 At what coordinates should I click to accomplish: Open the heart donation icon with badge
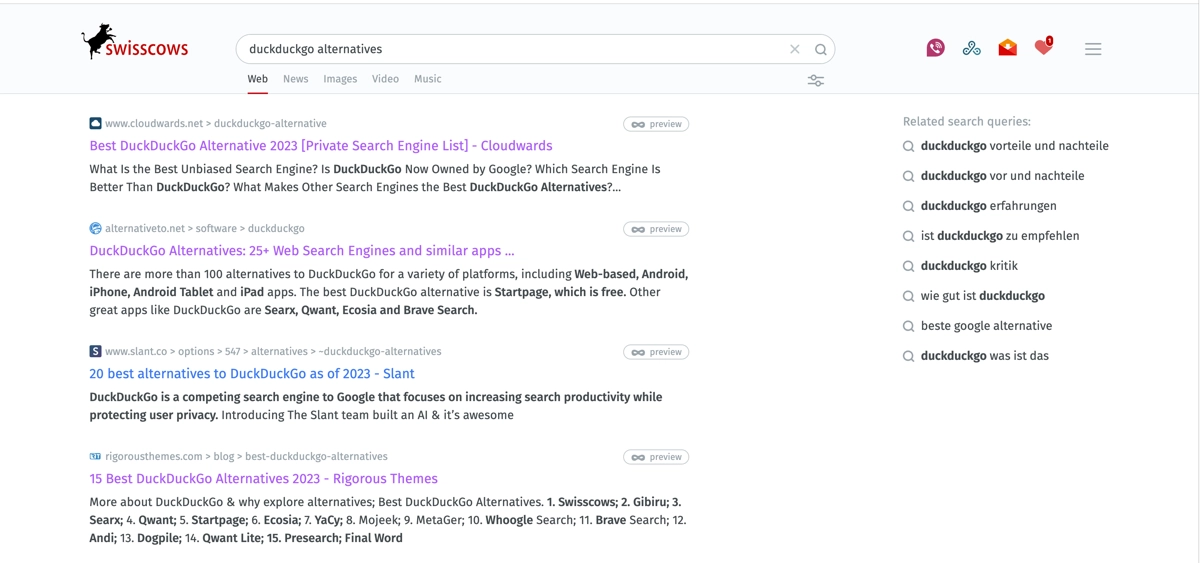click(x=1043, y=47)
